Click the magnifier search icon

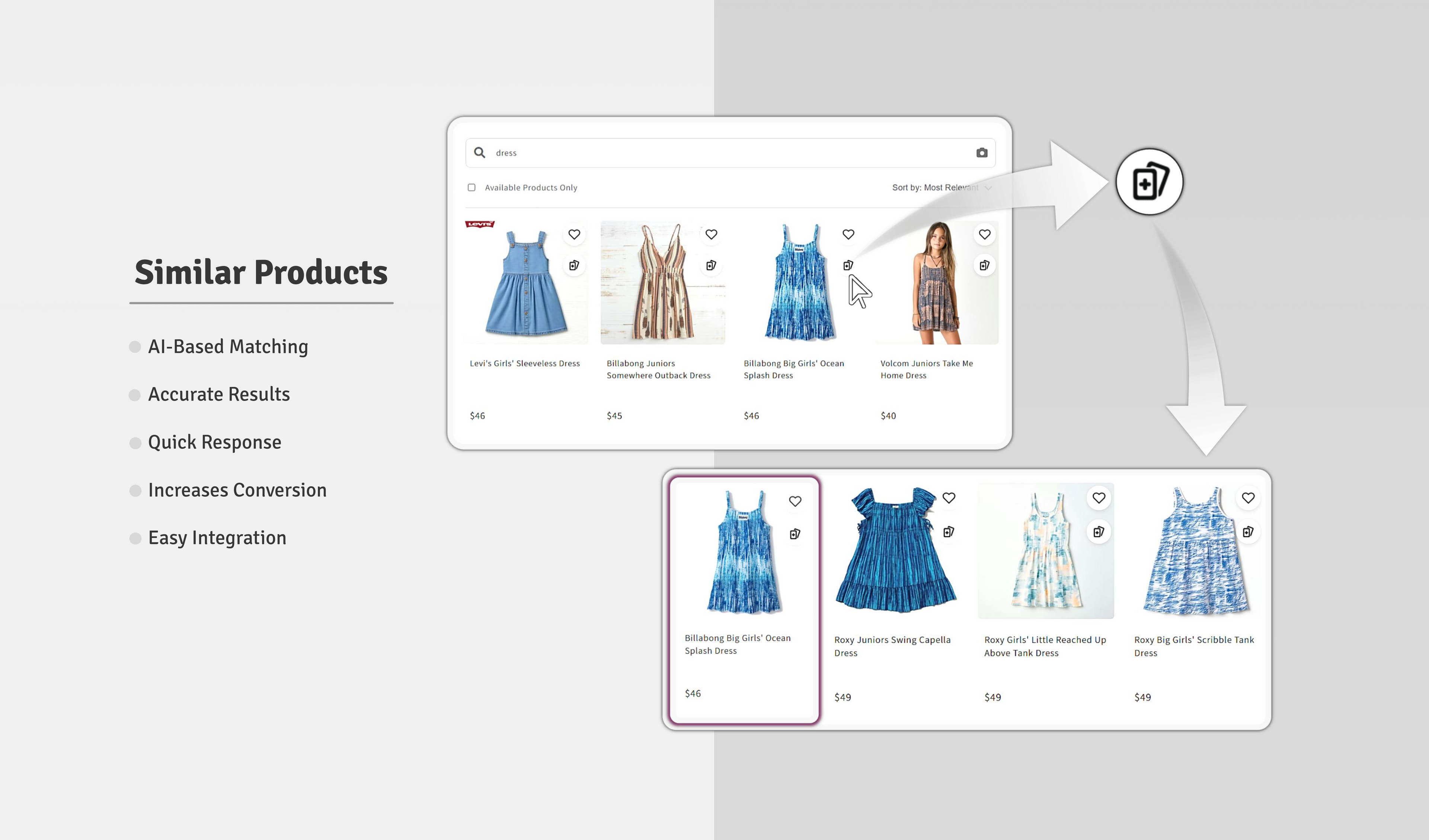click(480, 153)
